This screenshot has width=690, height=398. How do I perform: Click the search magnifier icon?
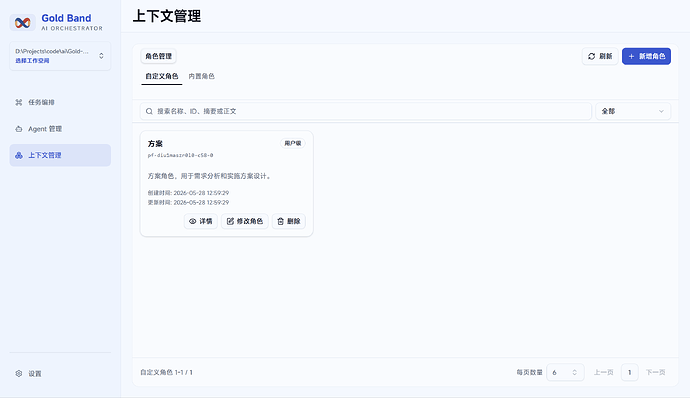point(149,111)
